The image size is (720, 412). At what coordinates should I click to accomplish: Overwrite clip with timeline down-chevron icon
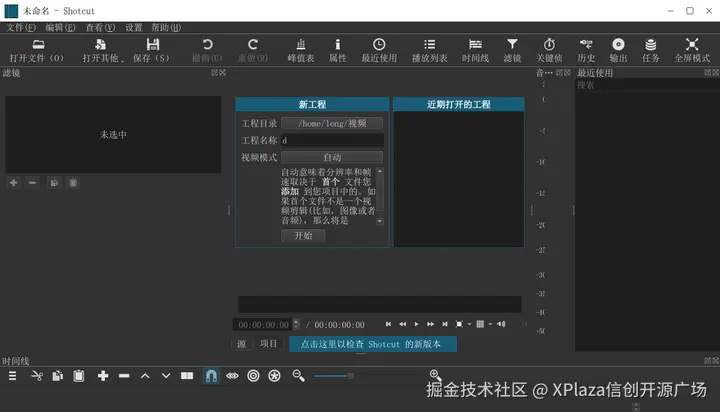(166, 376)
